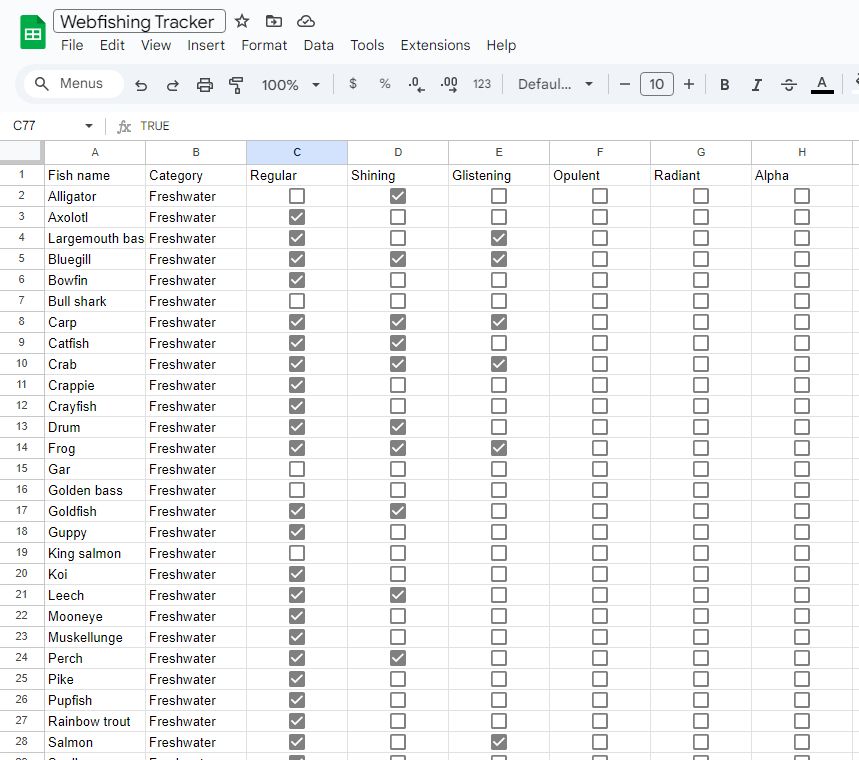Print the spreadsheet
This screenshot has height=760, width=859.
[204, 85]
